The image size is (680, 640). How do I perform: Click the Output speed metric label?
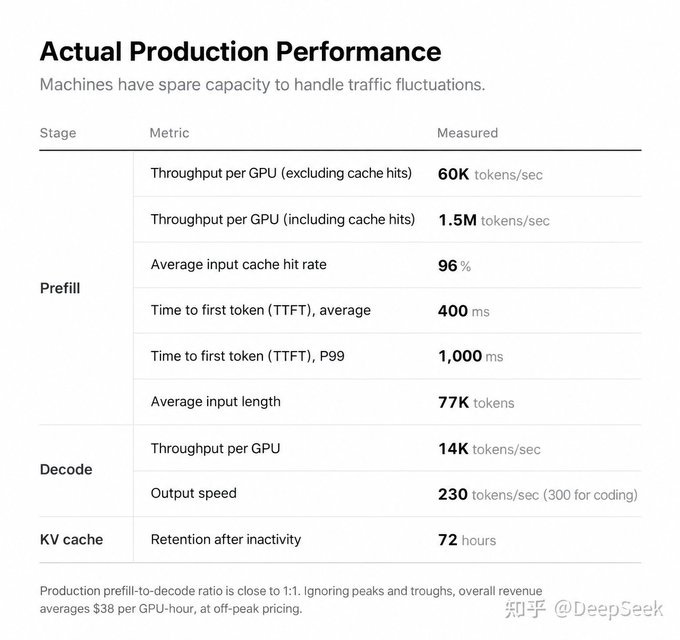click(x=193, y=493)
